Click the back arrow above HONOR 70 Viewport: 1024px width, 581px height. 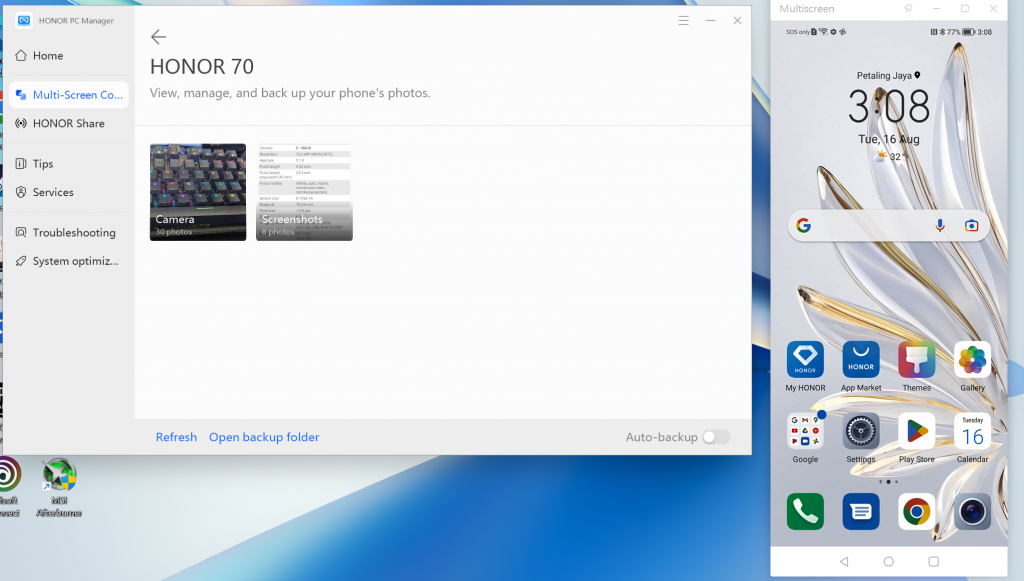(158, 37)
